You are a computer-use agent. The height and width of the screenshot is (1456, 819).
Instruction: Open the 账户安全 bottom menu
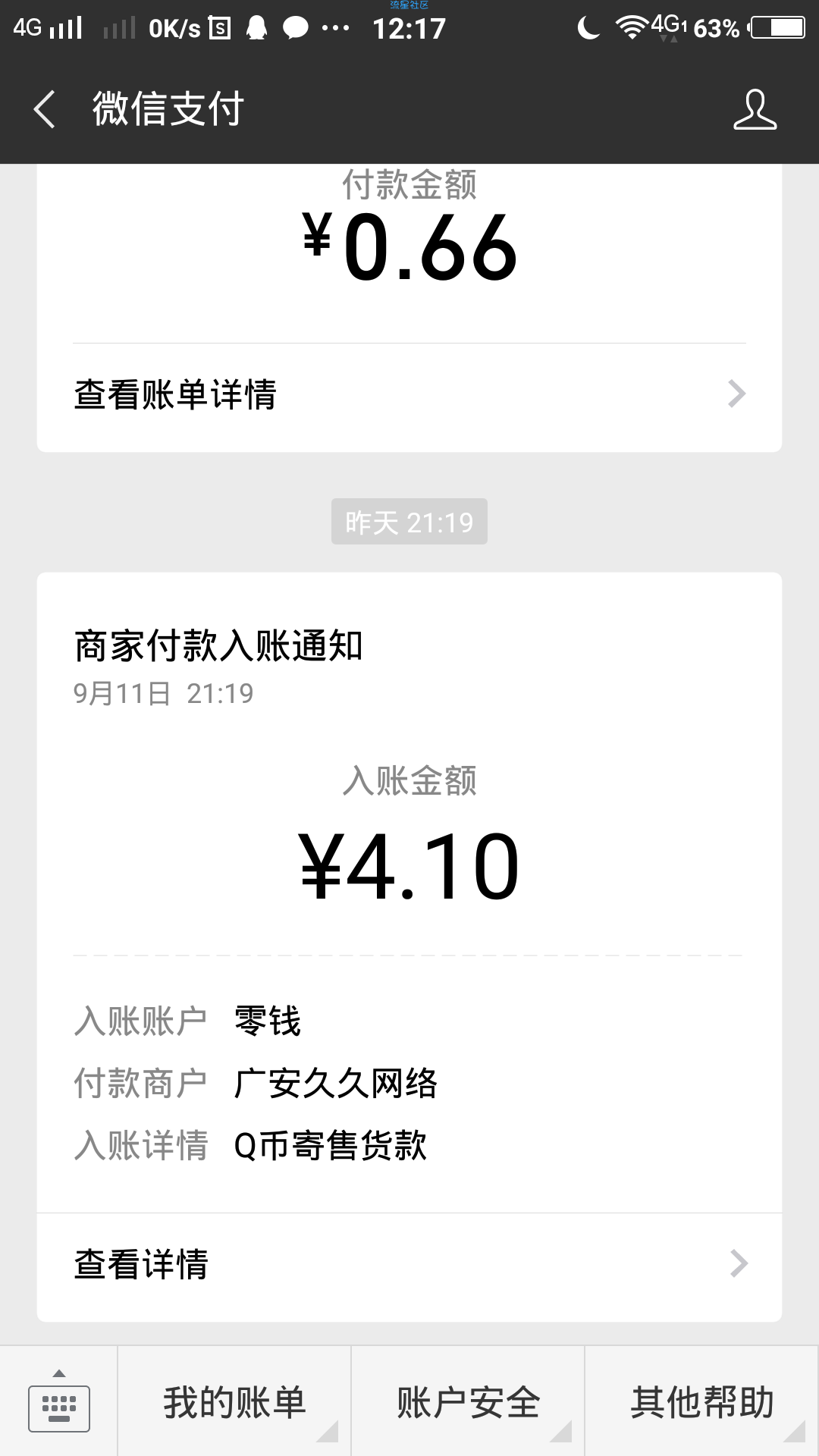click(468, 1401)
